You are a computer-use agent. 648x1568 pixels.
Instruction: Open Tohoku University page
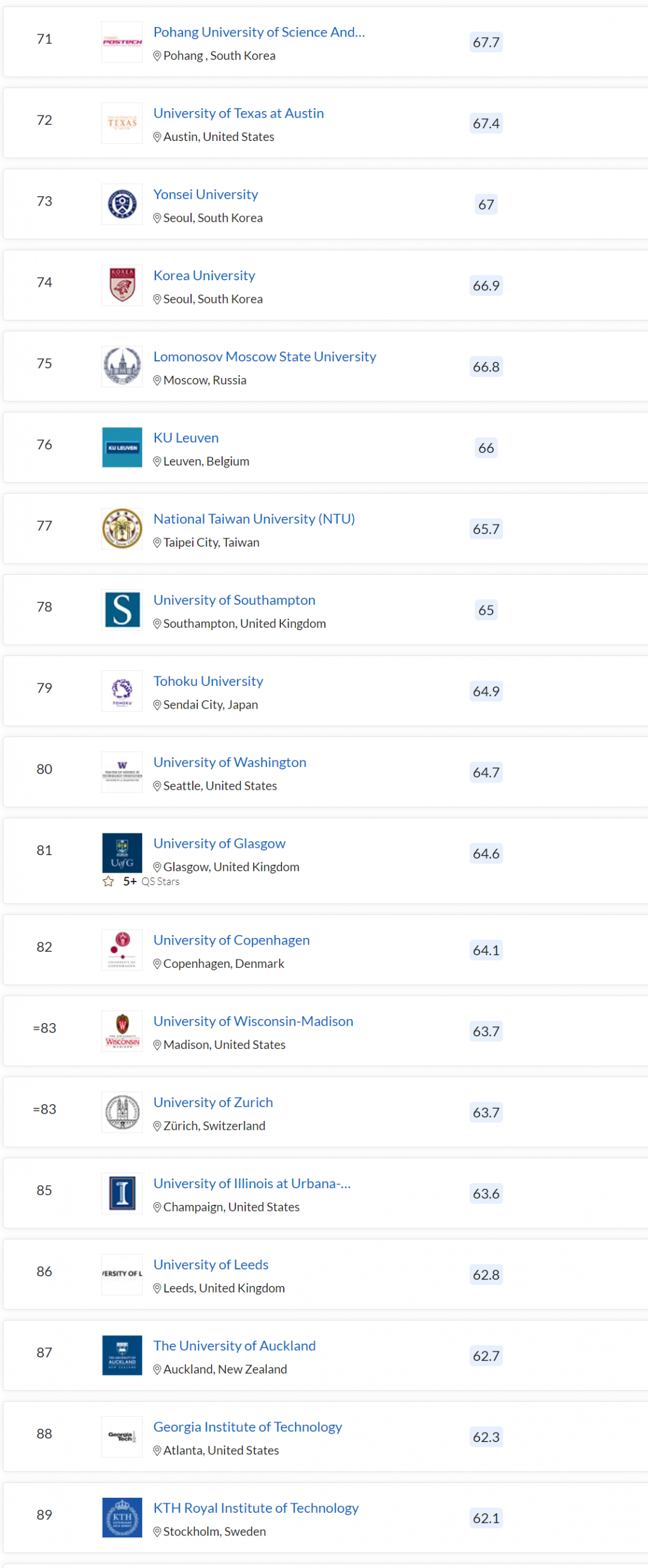pyautogui.click(x=208, y=680)
